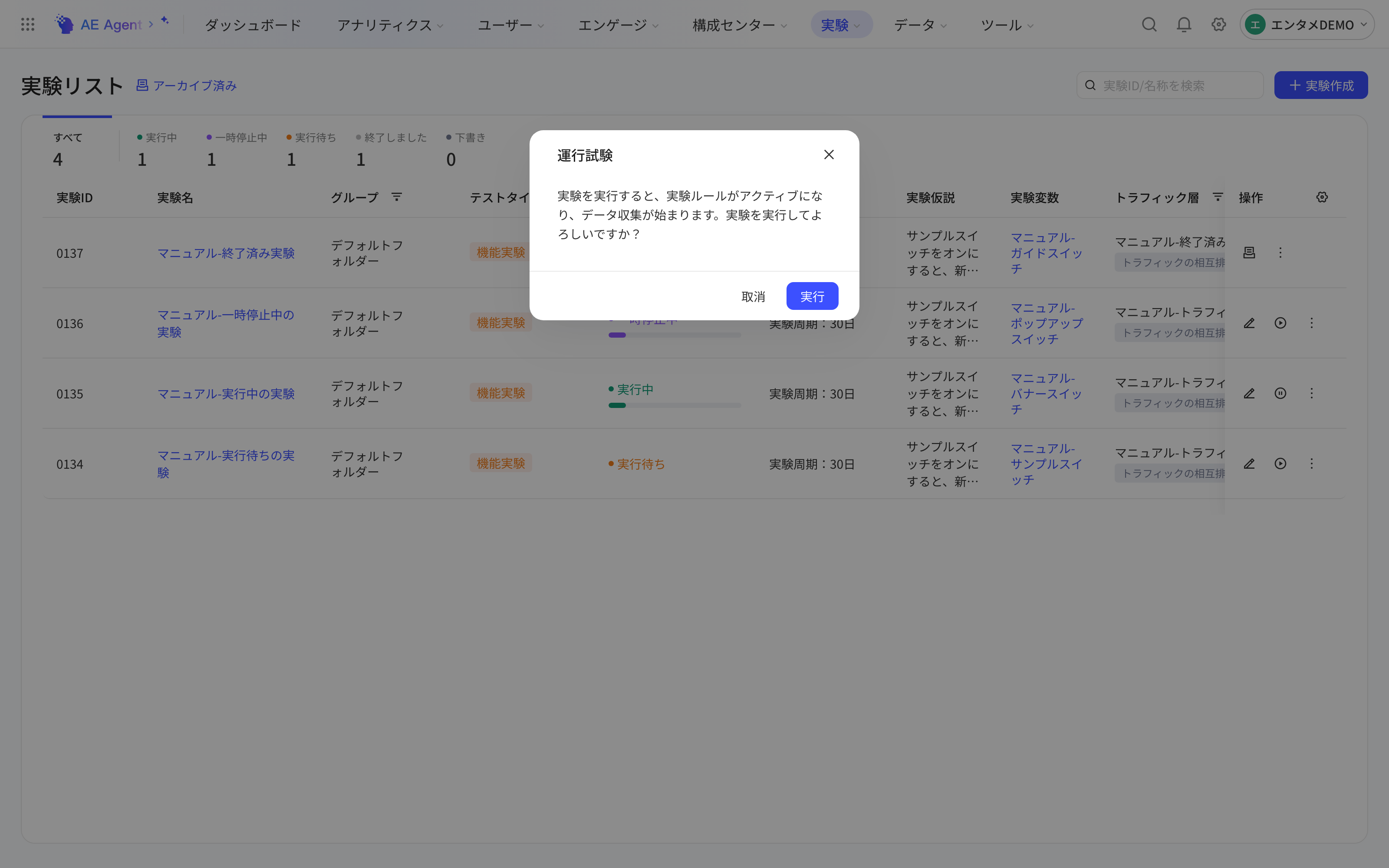Close the 運行試験 dialog with X
Viewport: 1389px width, 868px height.
pos(829,155)
